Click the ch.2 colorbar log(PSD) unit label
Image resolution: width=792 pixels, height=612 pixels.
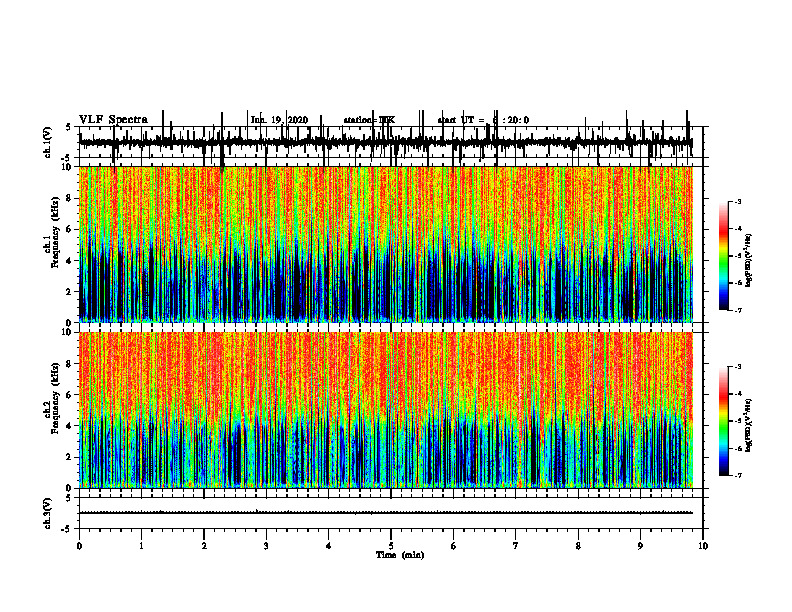click(x=749, y=425)
